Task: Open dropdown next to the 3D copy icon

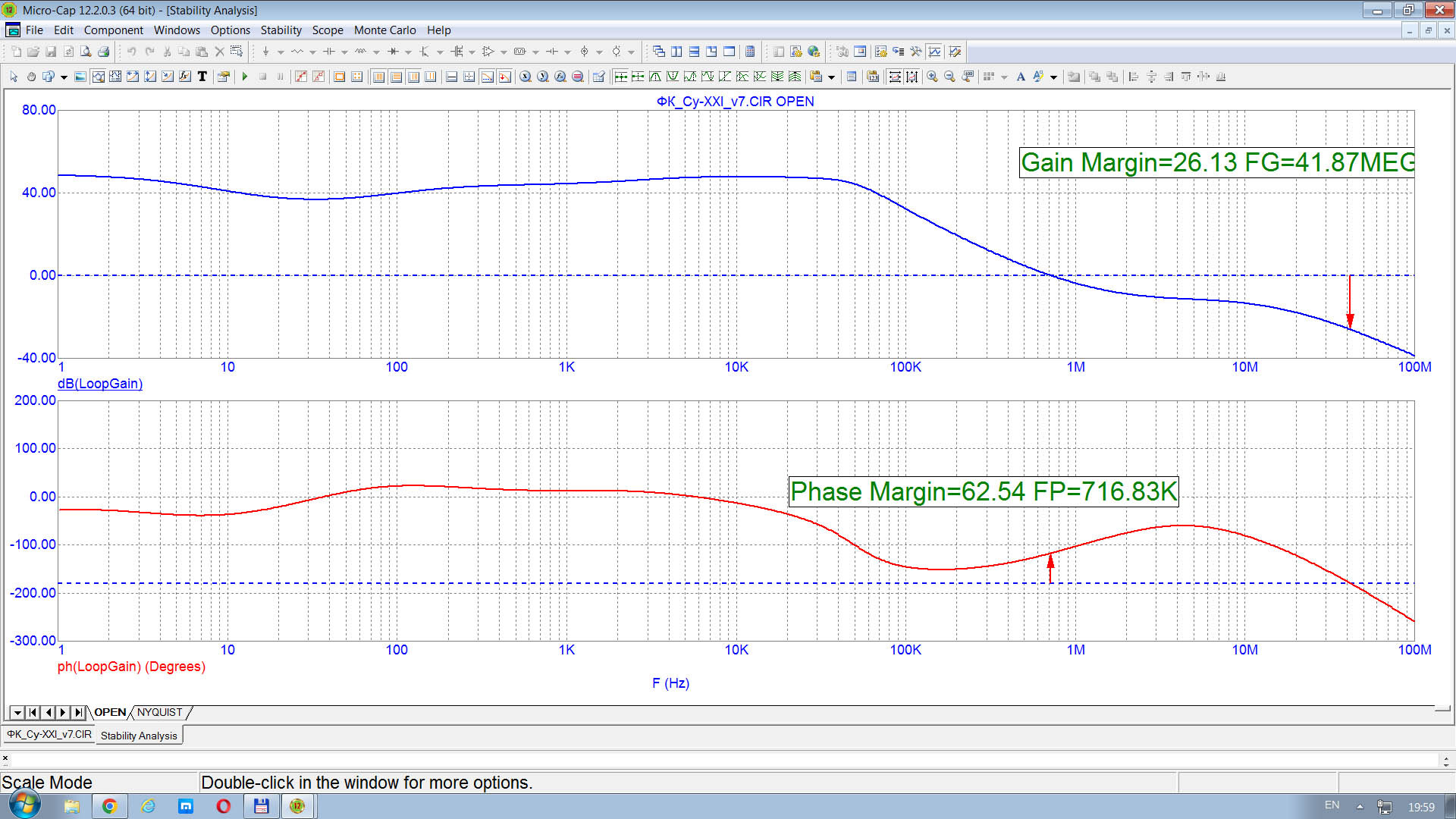Action: [64, 77]
